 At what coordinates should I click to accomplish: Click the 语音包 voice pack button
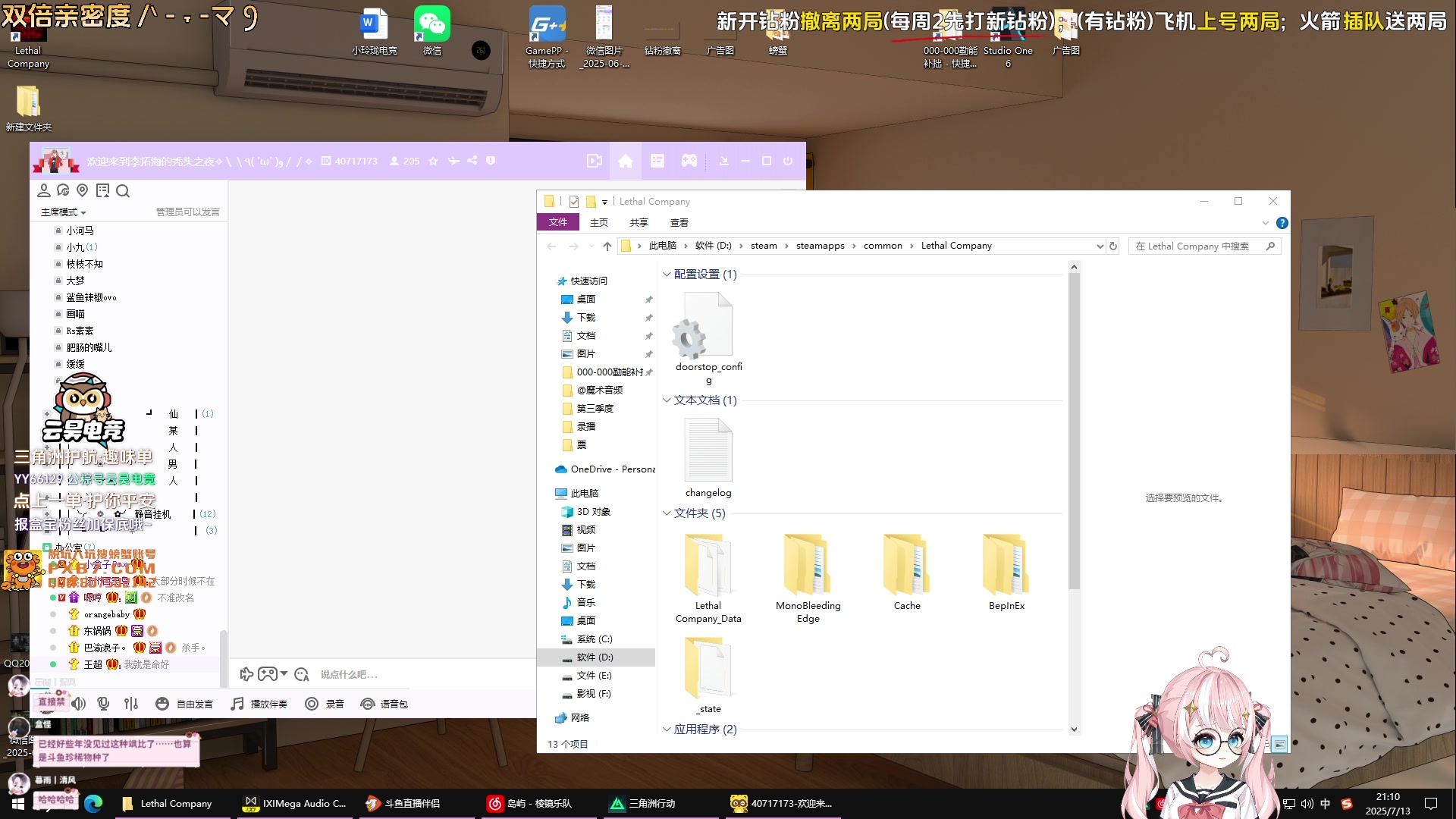coord(384,704)
